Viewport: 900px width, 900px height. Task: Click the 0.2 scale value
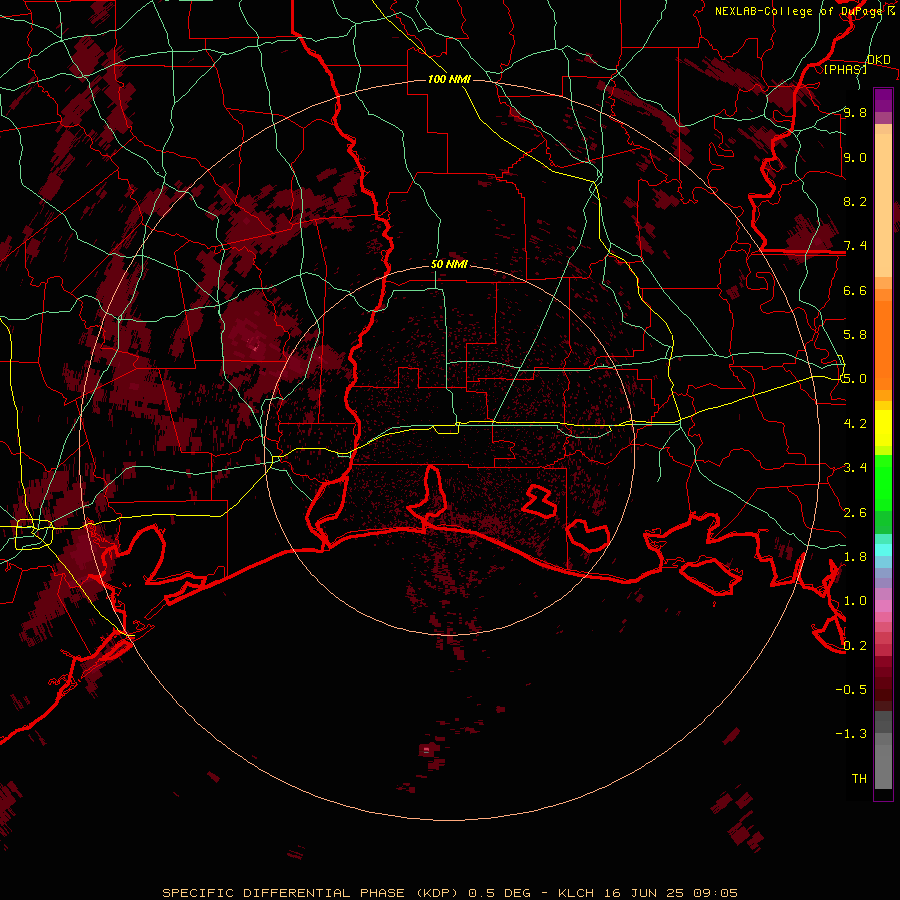tap(855, 646)
